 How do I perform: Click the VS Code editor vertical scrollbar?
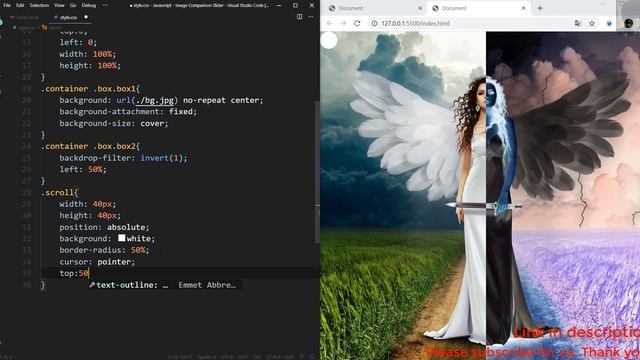(x=317, y=171)
